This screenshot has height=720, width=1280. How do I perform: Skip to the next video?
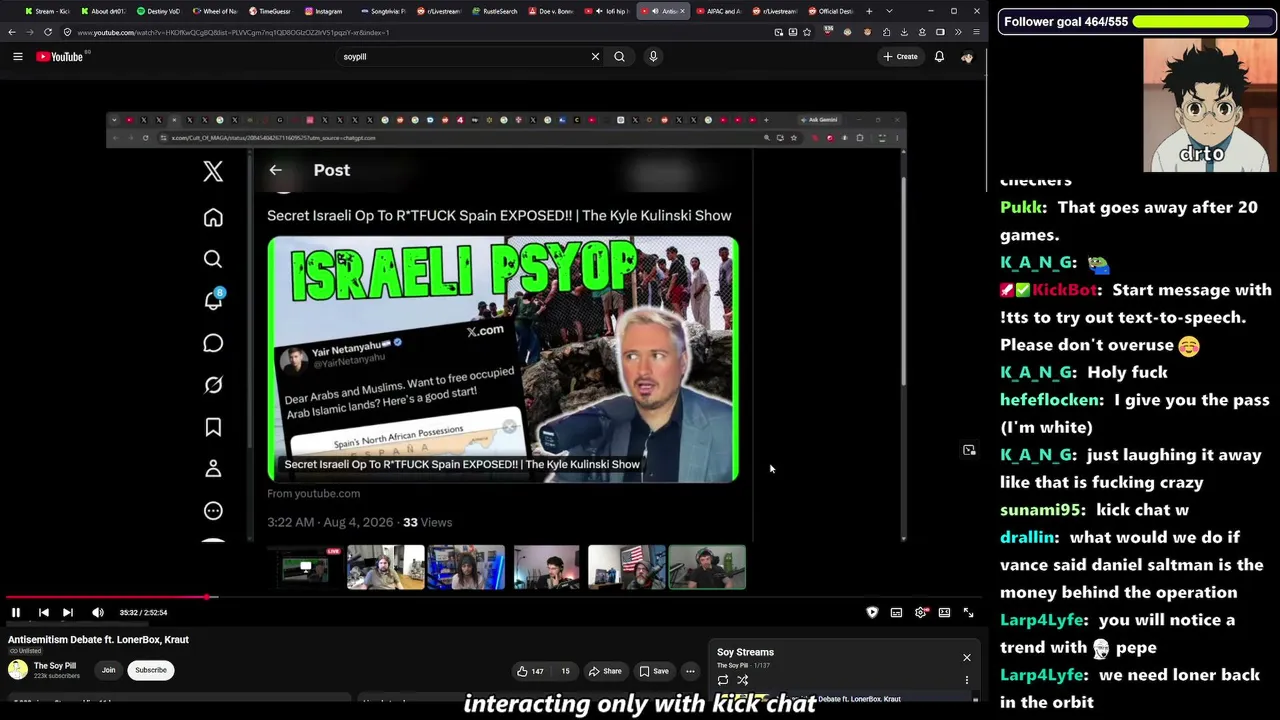(68, 612)
